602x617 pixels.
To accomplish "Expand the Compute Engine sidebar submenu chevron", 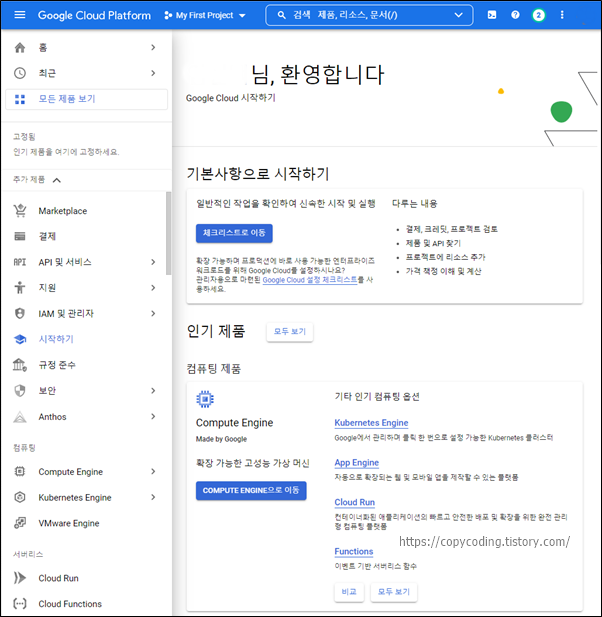I will (x=153, y=471).
